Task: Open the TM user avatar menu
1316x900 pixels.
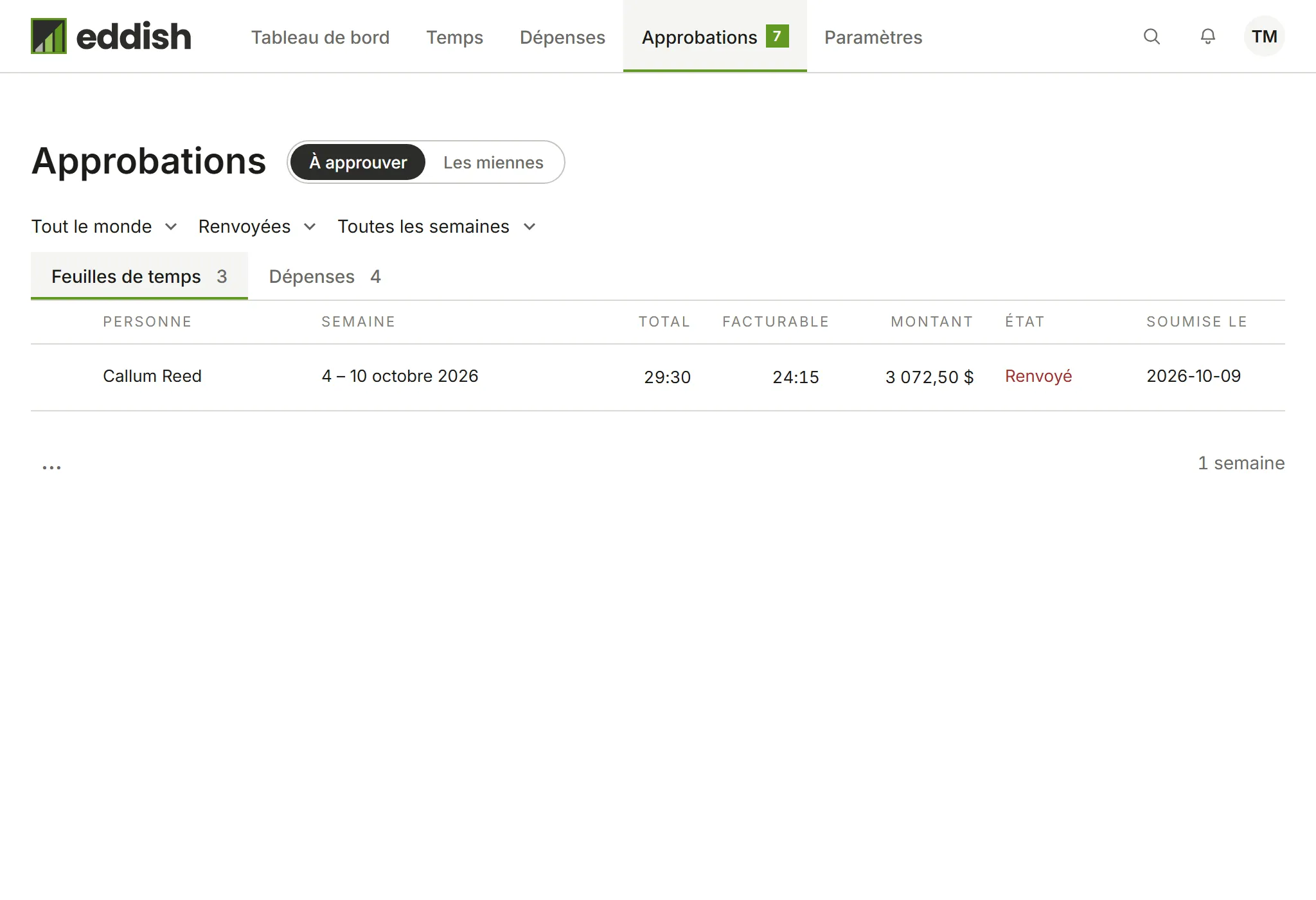Action: [x=1264, y=37]
